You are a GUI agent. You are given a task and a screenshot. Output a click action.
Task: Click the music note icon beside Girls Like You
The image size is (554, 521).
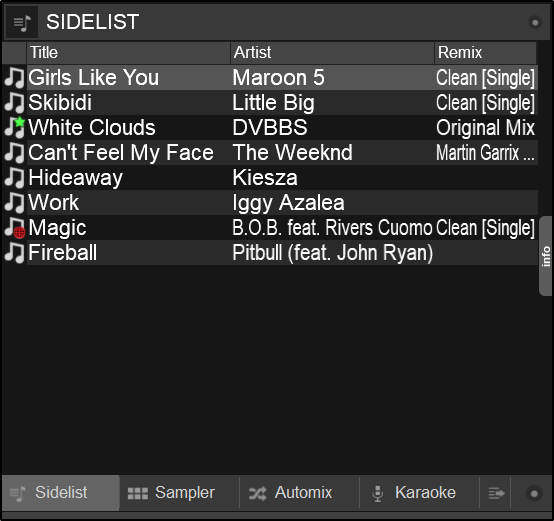(14, 78)
